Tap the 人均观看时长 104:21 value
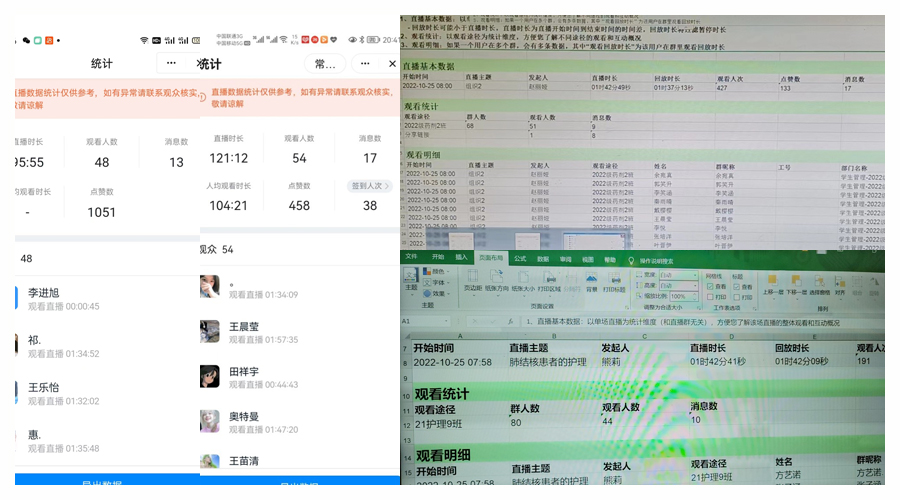This screenshot has width=900, height=500. coord(228,206)
